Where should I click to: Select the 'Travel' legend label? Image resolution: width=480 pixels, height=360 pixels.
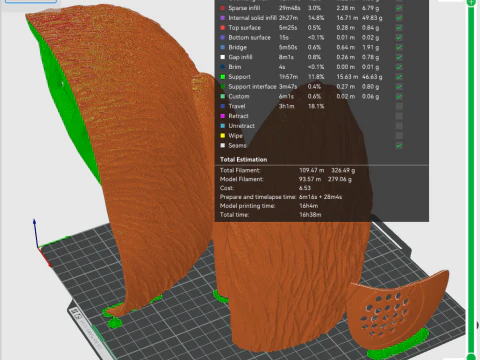pos(237,106)
